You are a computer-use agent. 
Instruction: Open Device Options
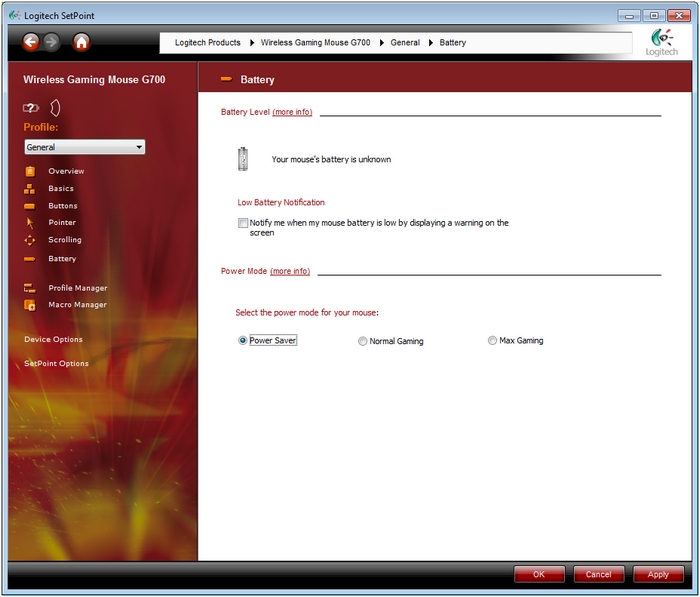click(x=54, y=339)
